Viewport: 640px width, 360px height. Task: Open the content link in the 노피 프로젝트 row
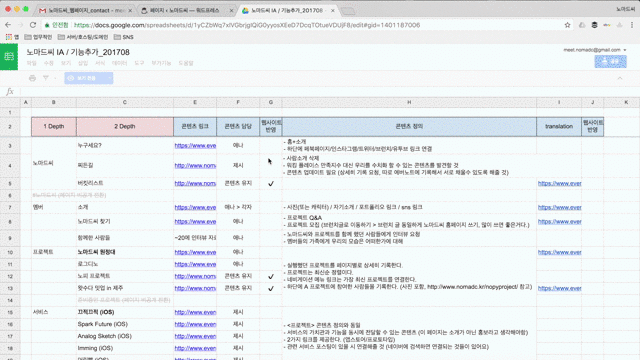[195, 276]
